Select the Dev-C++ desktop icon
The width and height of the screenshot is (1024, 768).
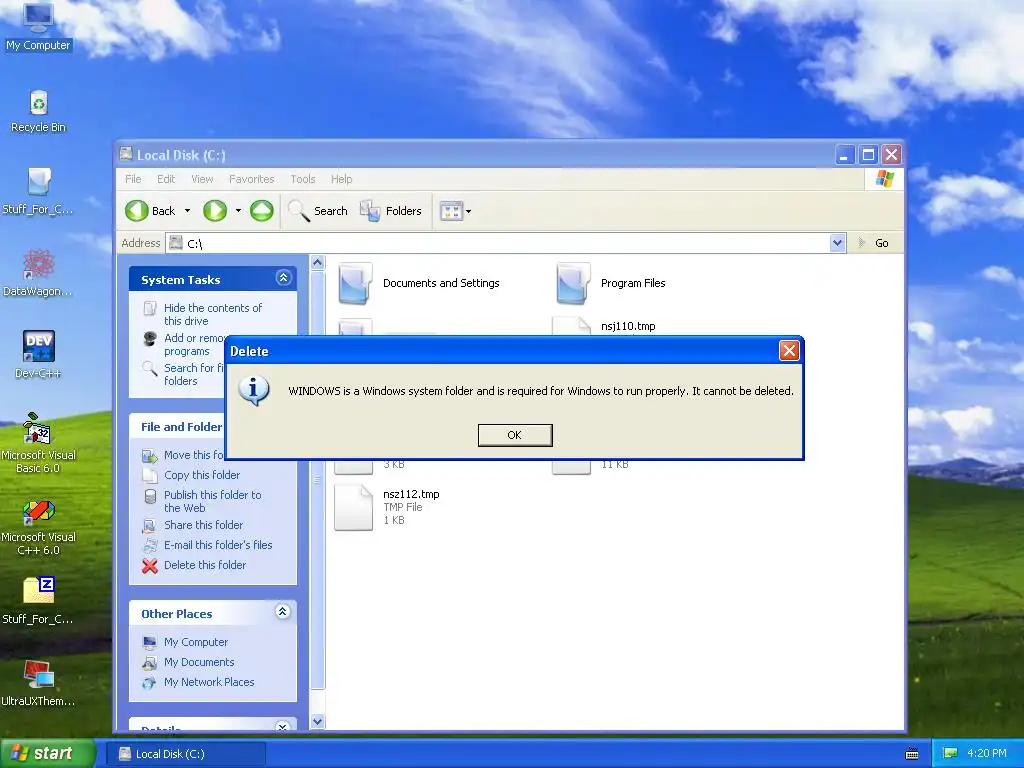(x=39, y=355)
